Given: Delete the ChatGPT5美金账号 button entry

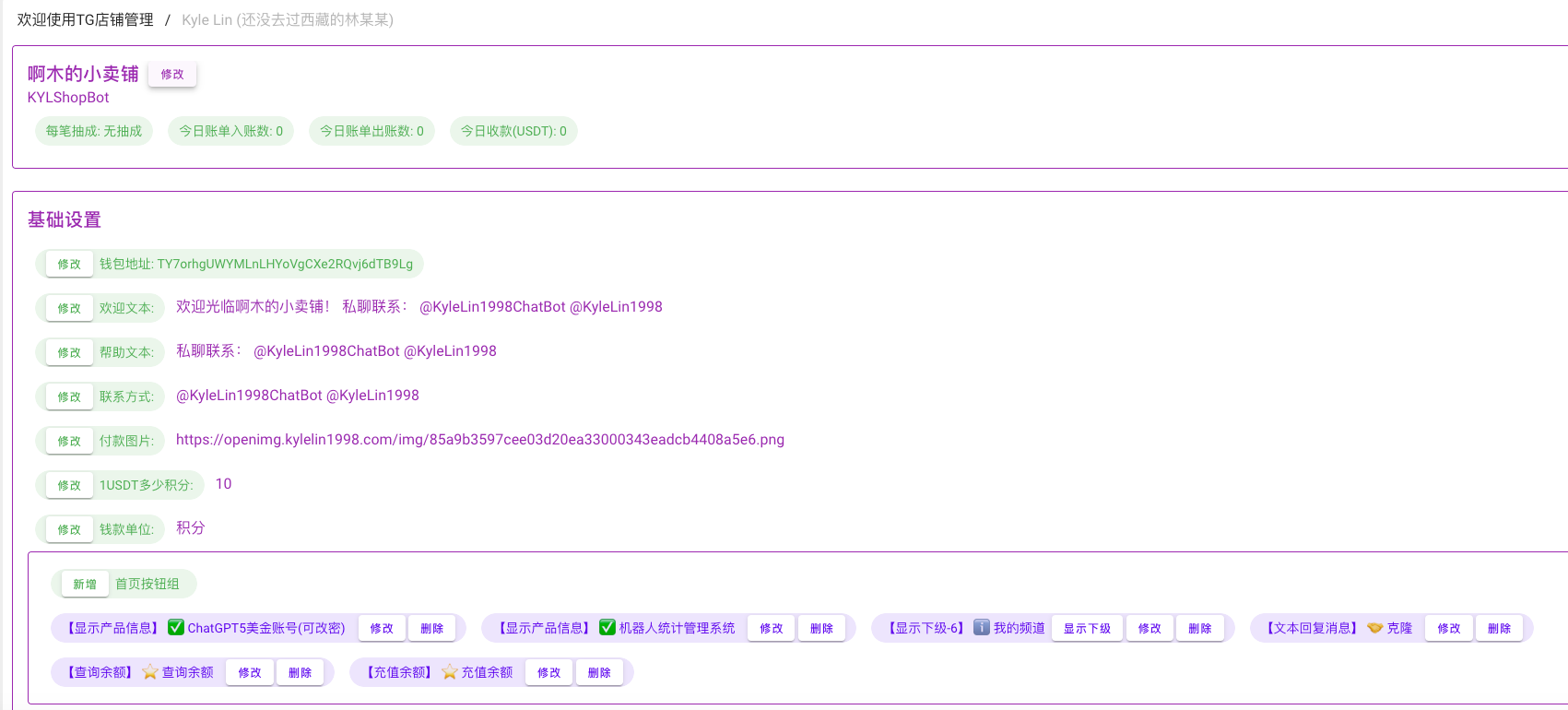Looking at the screenshot, I should [x=431, y=628].
